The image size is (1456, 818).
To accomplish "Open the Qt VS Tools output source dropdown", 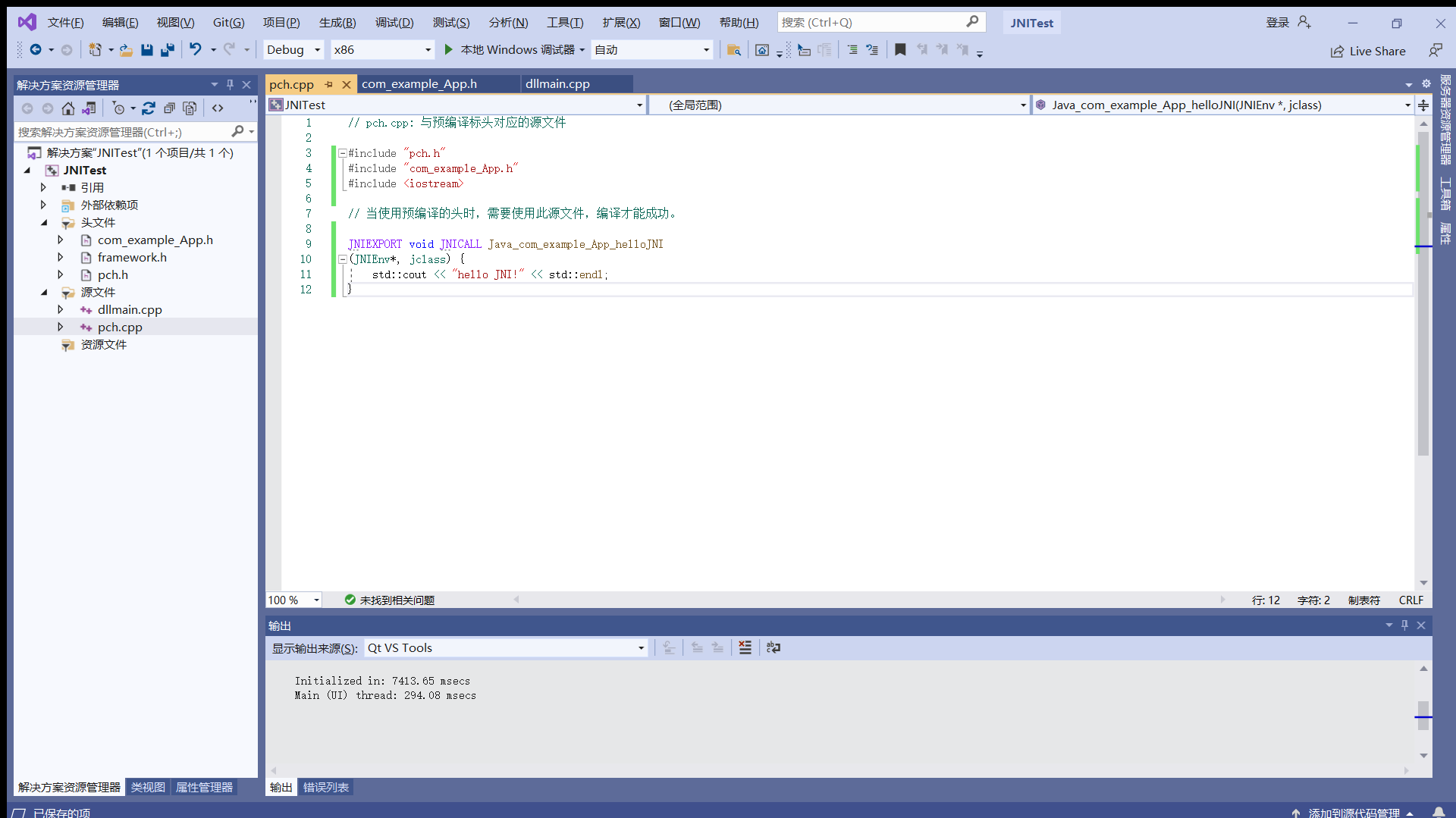I will 641,648.
